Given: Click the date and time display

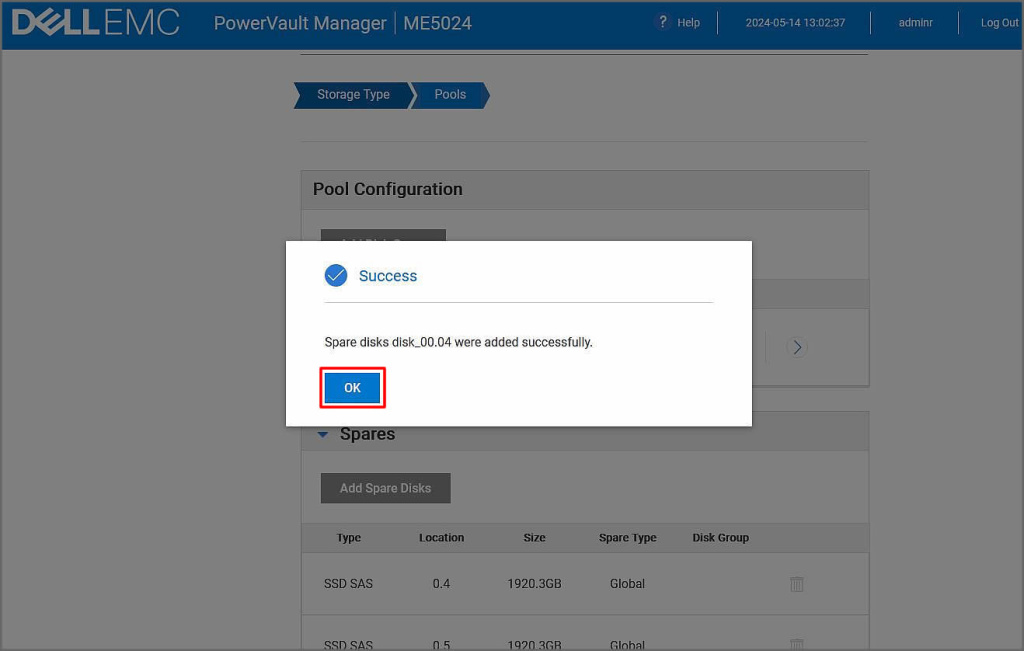Looking at the screenshot, I should tap(794, 23).
